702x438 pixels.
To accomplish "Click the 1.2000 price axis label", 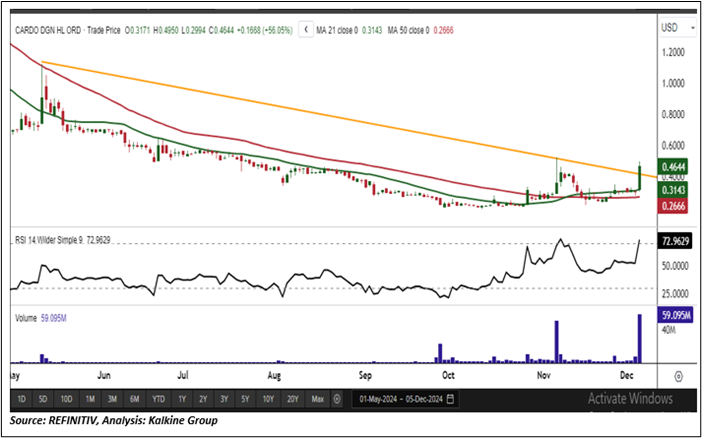I will (x=675, y=52).
